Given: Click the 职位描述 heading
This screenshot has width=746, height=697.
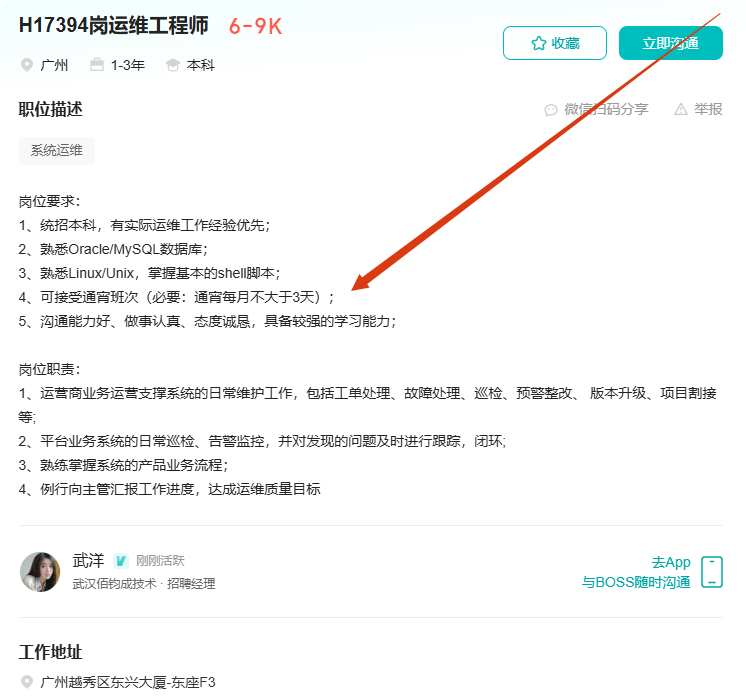Looking at the screenshot, I should pyautogui.click(x=50, y=109).
